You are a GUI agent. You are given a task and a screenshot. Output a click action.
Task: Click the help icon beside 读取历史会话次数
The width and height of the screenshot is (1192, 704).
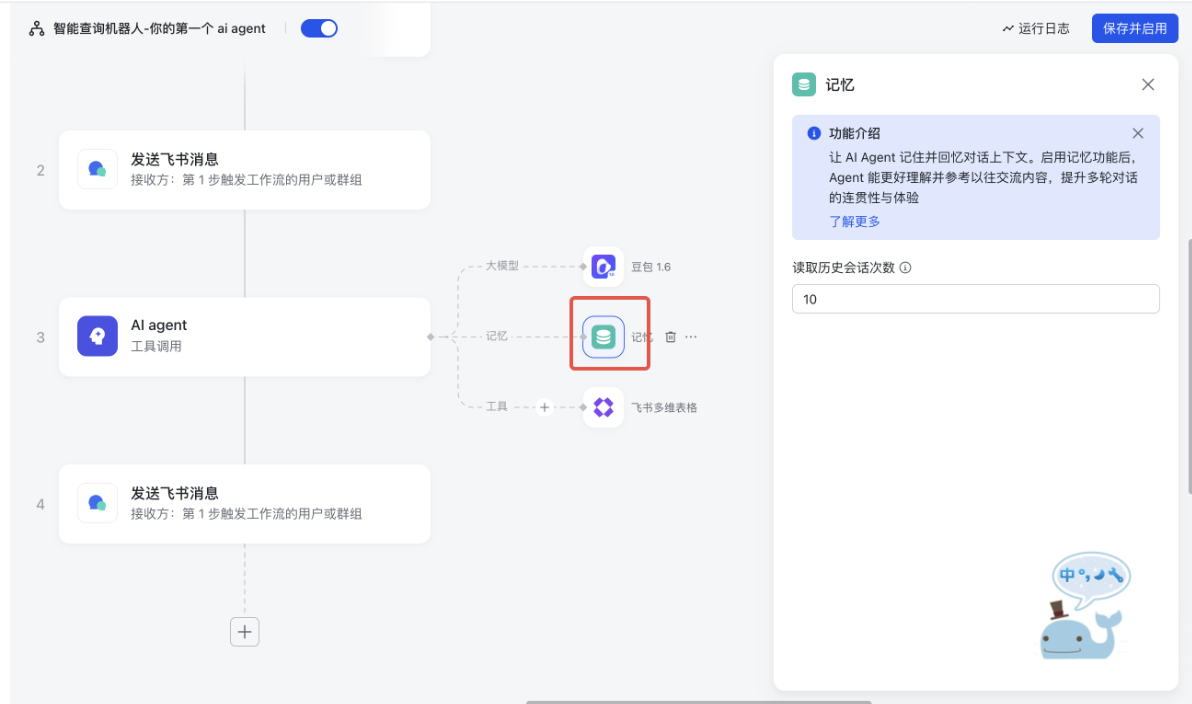905,268
